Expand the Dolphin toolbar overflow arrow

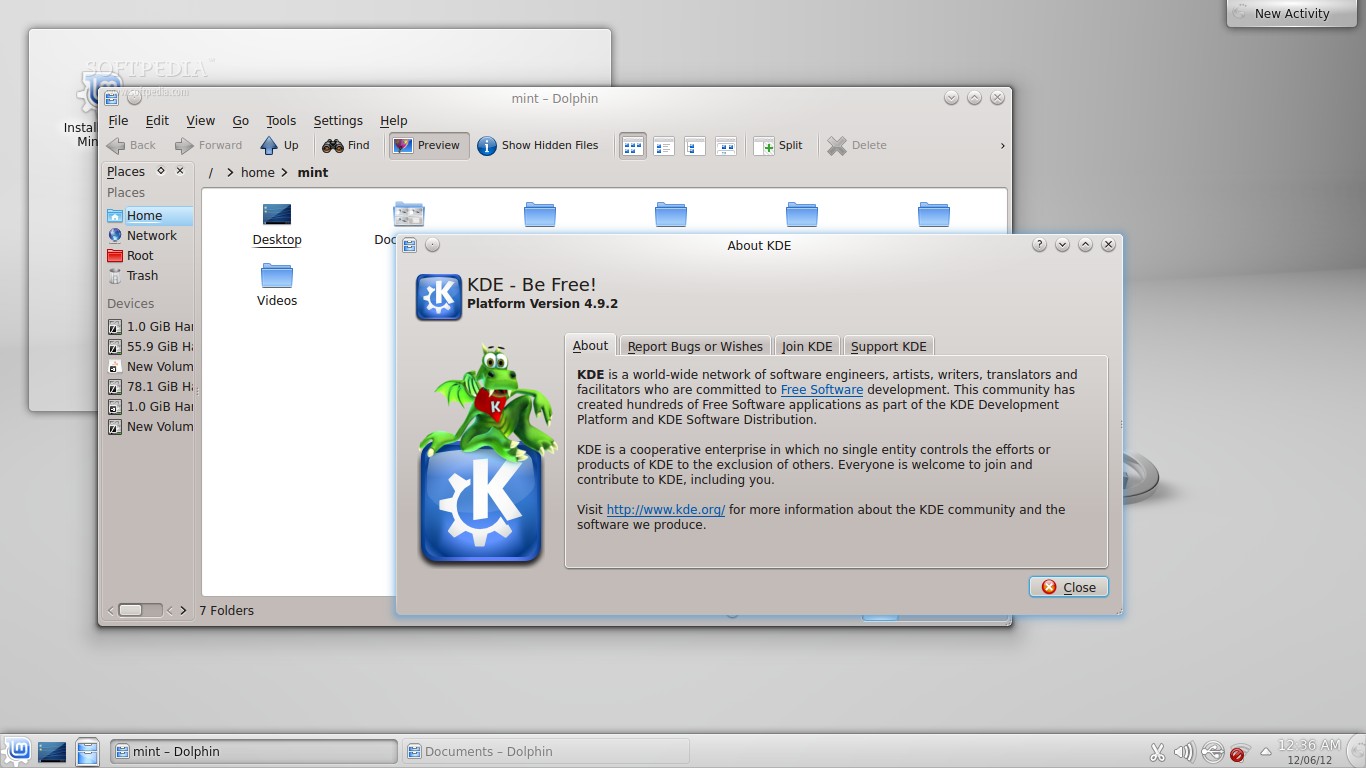(x=1002, y=146)
